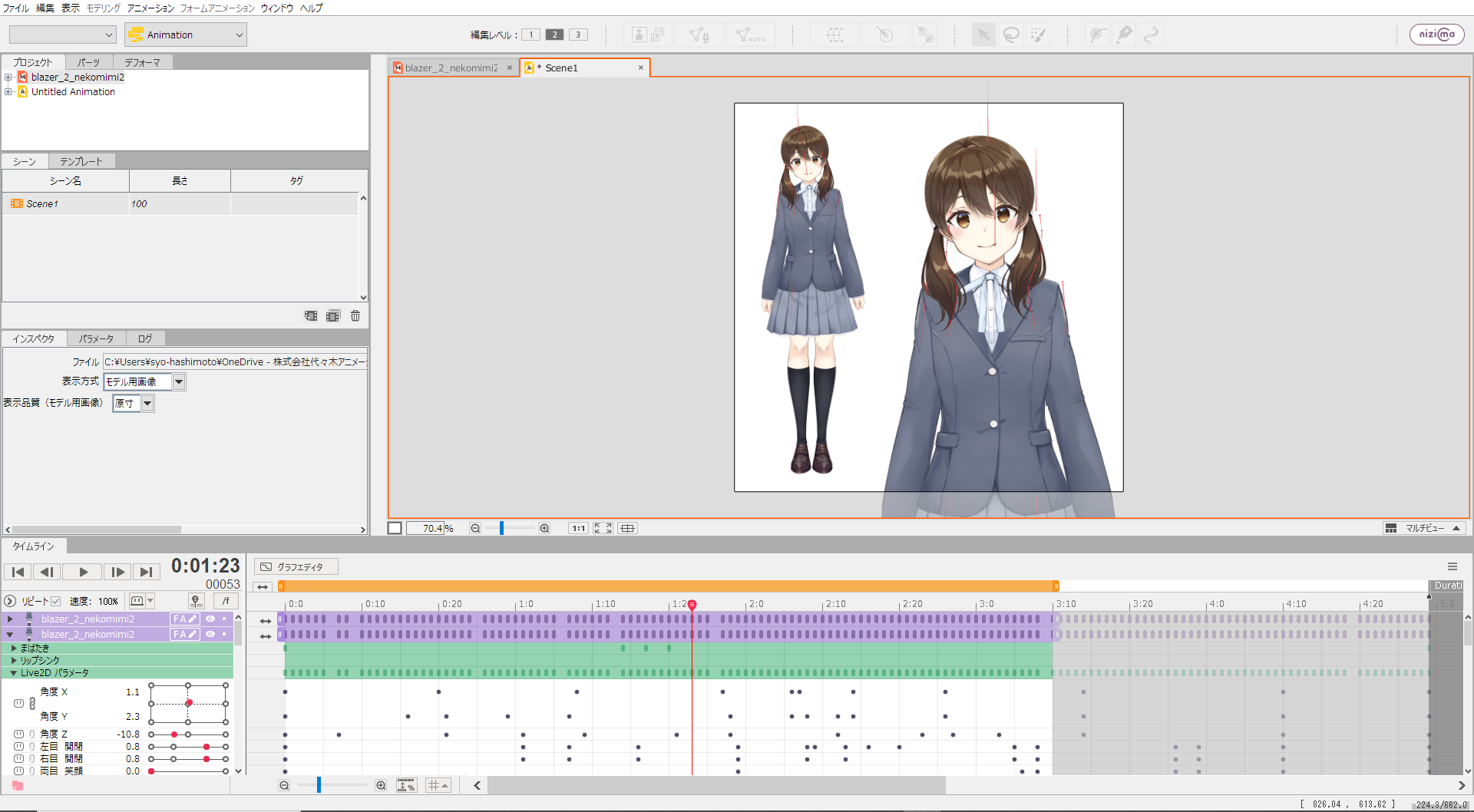
Task: Toggle keyframe icon for 角度 Z parameter
Action: [18, 734]
